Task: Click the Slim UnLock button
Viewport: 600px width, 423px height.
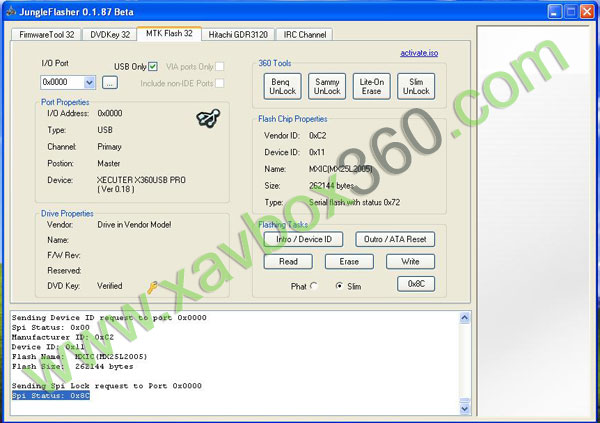Action: tap(416, 87)
